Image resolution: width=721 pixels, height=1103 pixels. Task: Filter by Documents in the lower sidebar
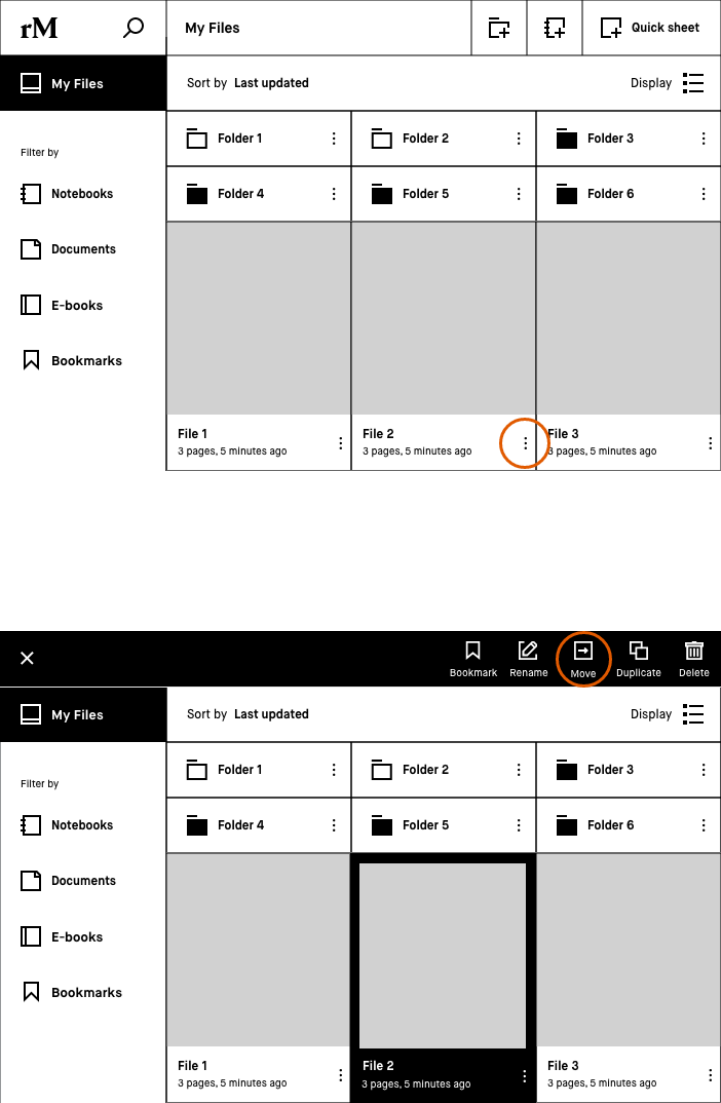point(68,880)
